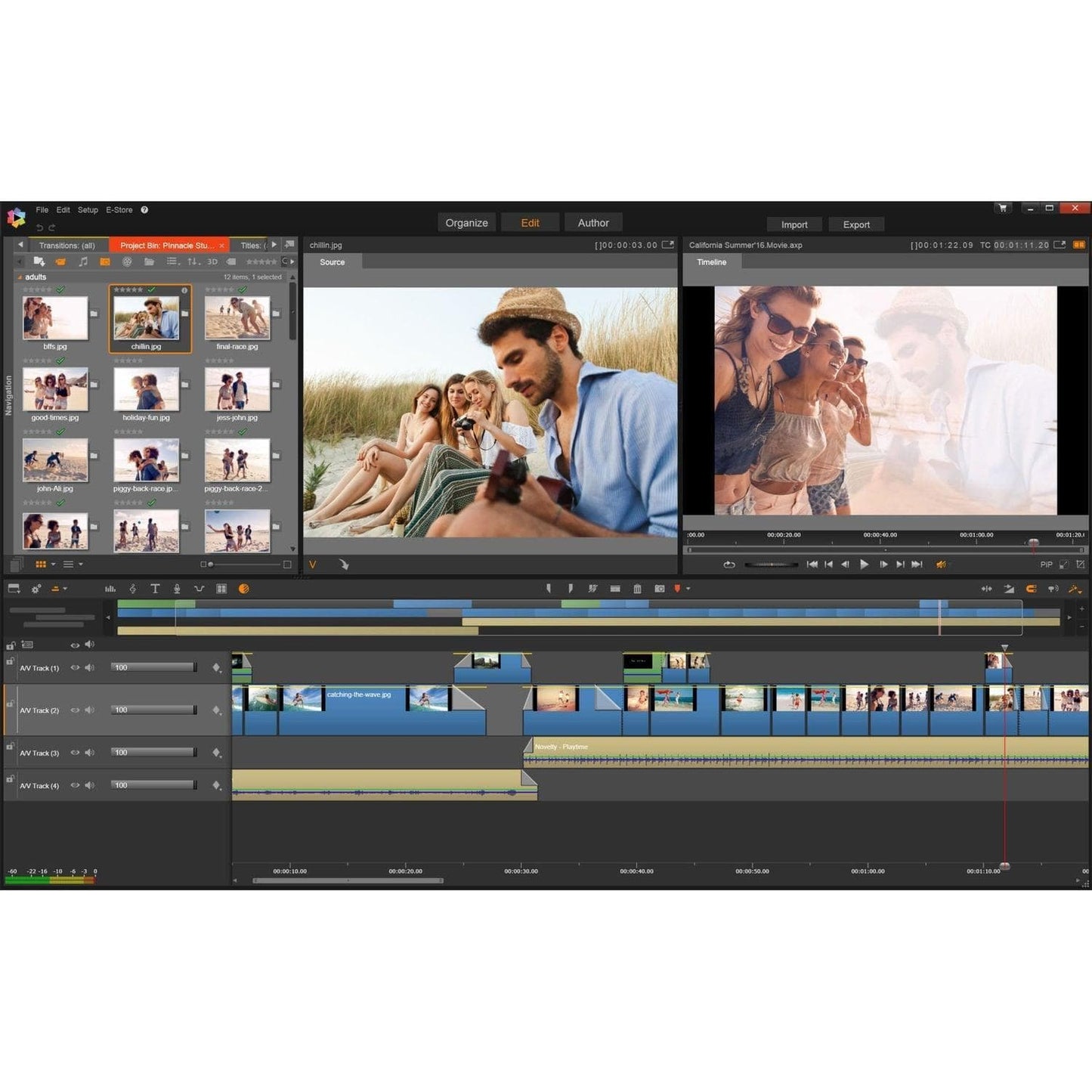This screenshot has height=1092, width=1092.
Task: Select the Title tool in the timeline toolbar
Action: tap(156, 588)
